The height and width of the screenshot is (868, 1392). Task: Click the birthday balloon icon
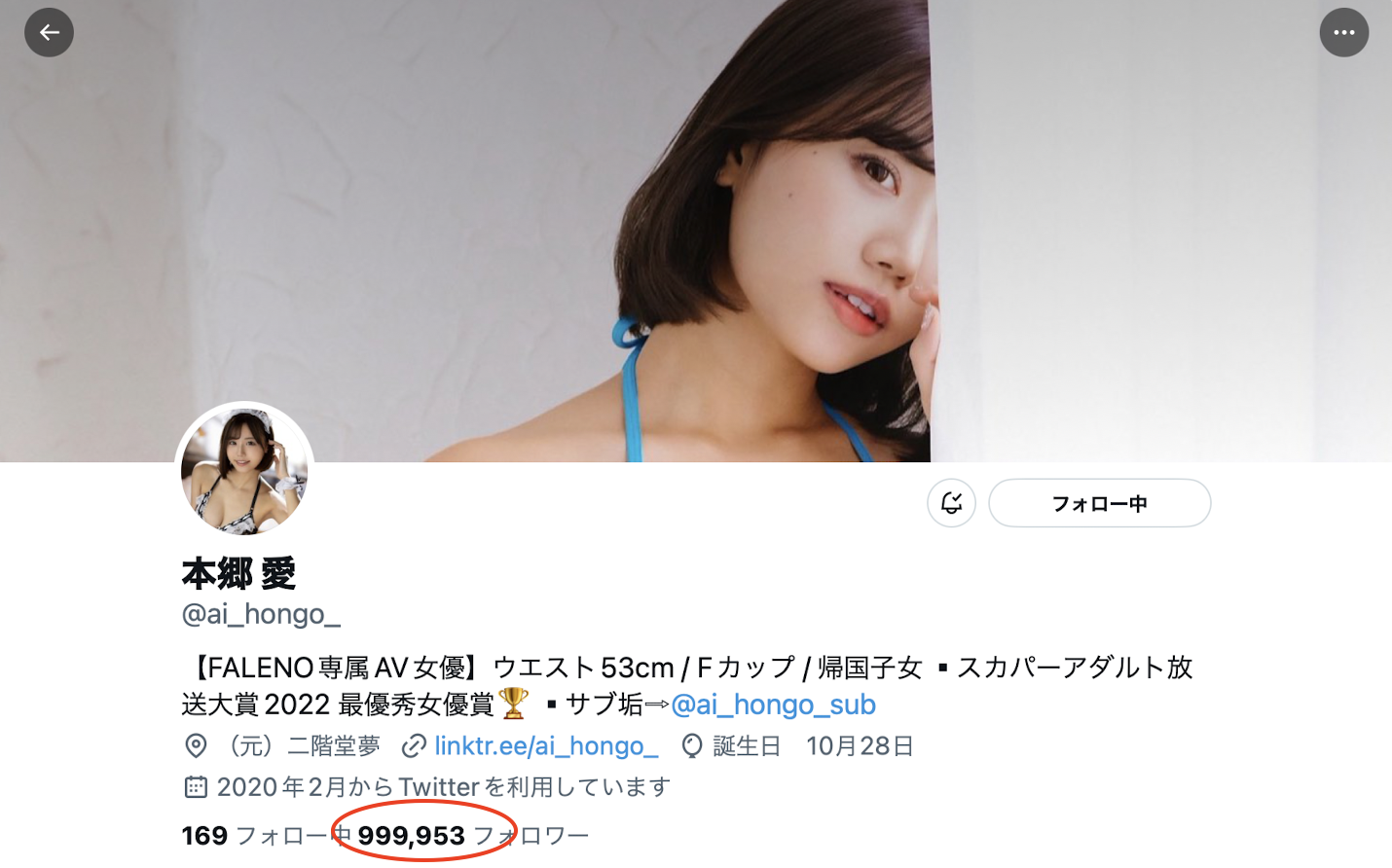[x=692, y=745]
